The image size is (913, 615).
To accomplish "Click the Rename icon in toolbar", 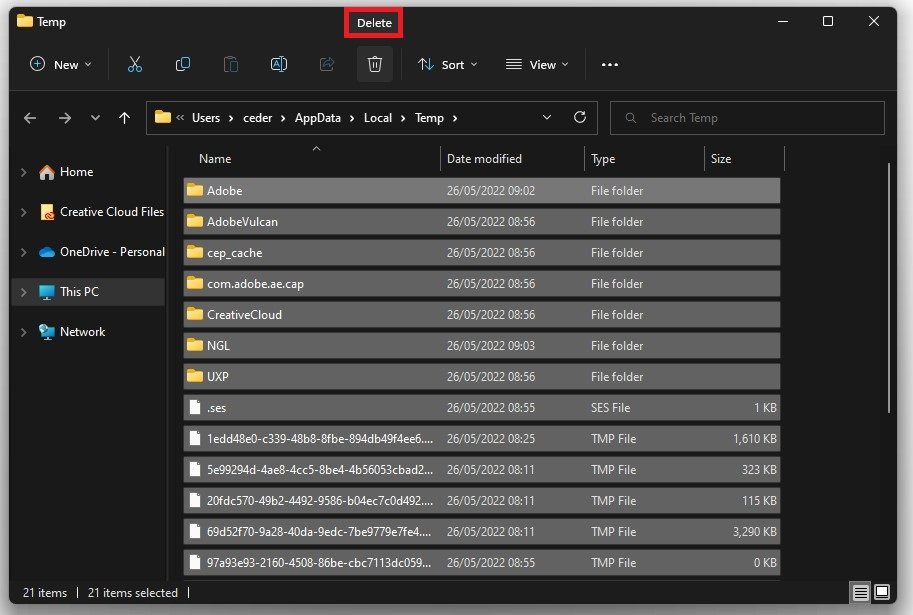I will [x=279, y=64].
